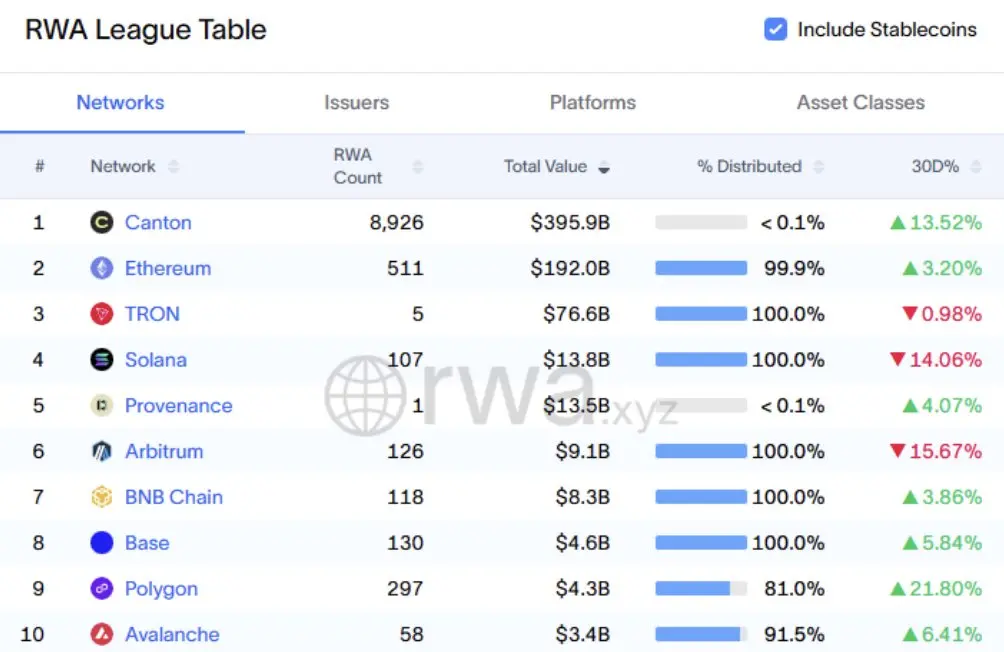Click the Canton network logo icon
The height and width of the screenshot is (652, 1004).
101,222
